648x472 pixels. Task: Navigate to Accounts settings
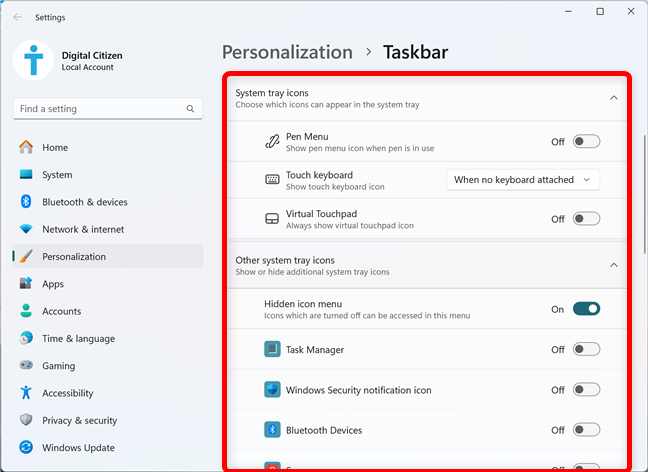coord(107,311)
